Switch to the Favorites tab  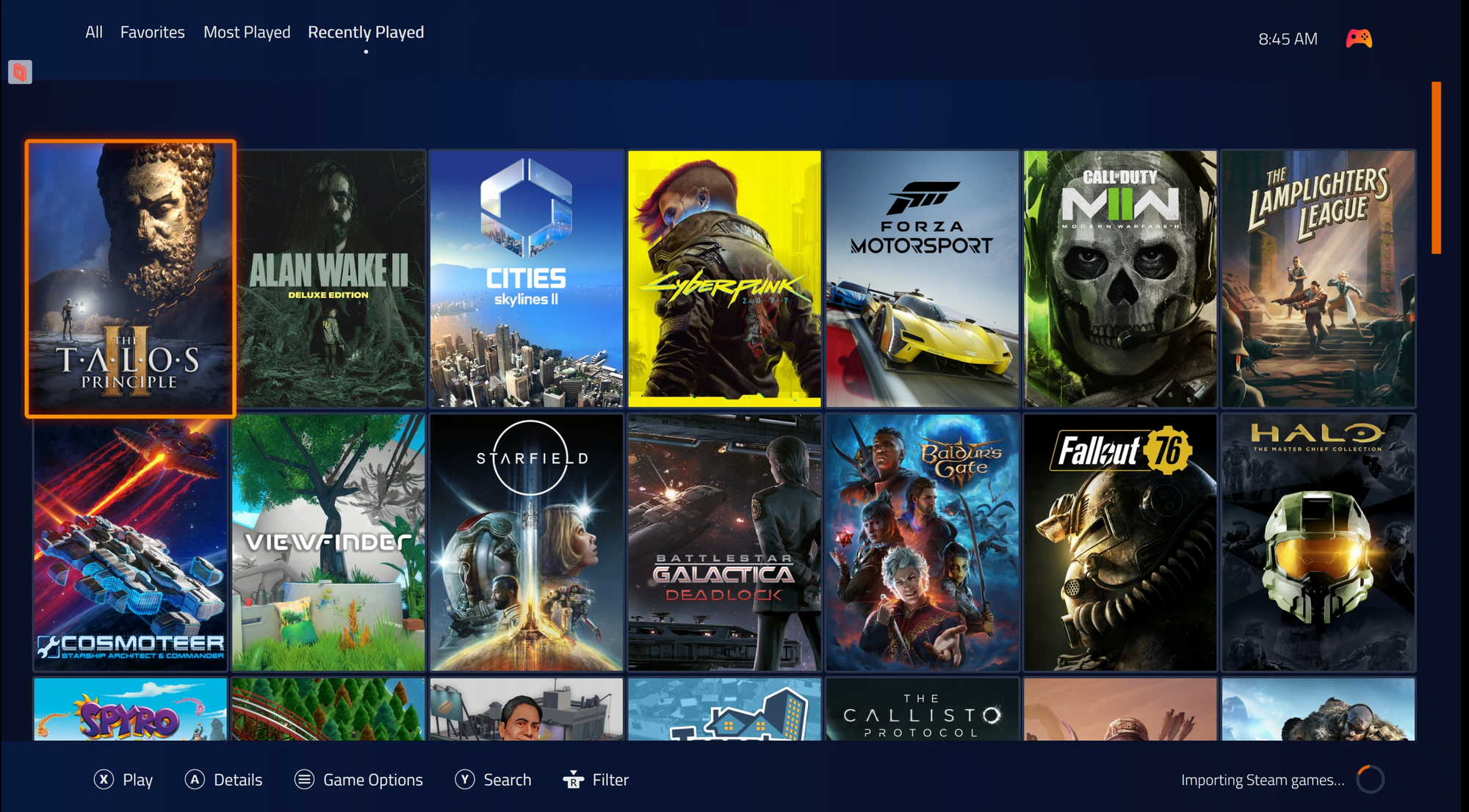point(152,32)
